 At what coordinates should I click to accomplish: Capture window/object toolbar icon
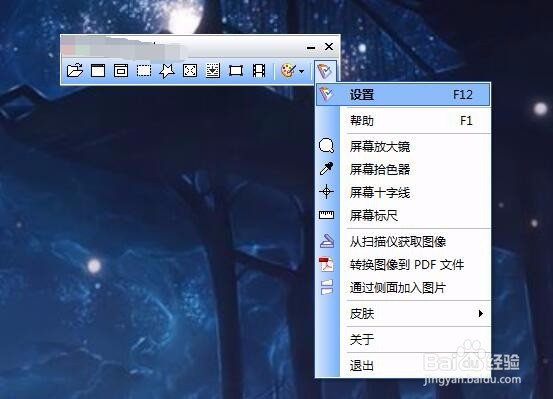pyautogui.click(x=121, y=71)
